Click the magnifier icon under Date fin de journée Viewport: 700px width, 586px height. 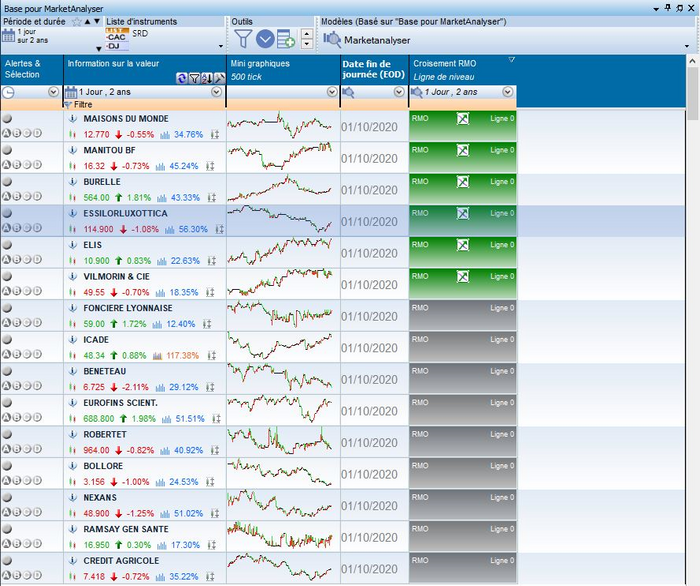click(348, 92)
